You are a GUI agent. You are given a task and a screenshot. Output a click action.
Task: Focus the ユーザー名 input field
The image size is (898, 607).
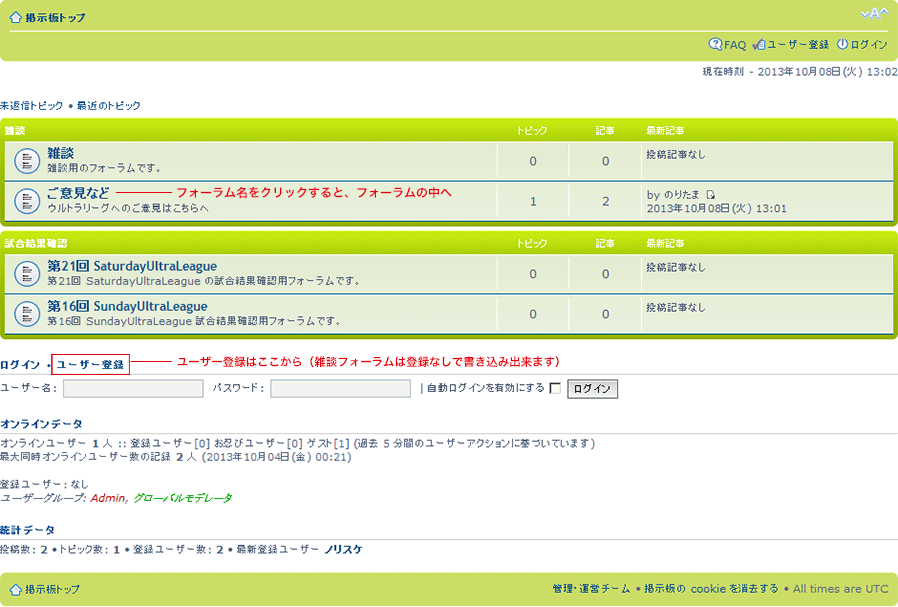pos(133,388)
